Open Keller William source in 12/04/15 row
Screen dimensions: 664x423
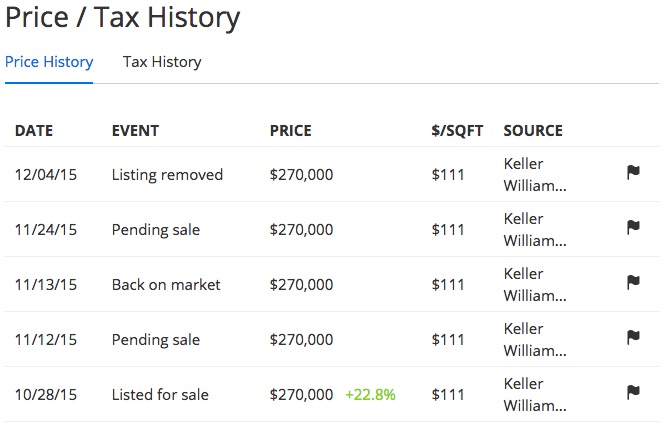[535, 174]
